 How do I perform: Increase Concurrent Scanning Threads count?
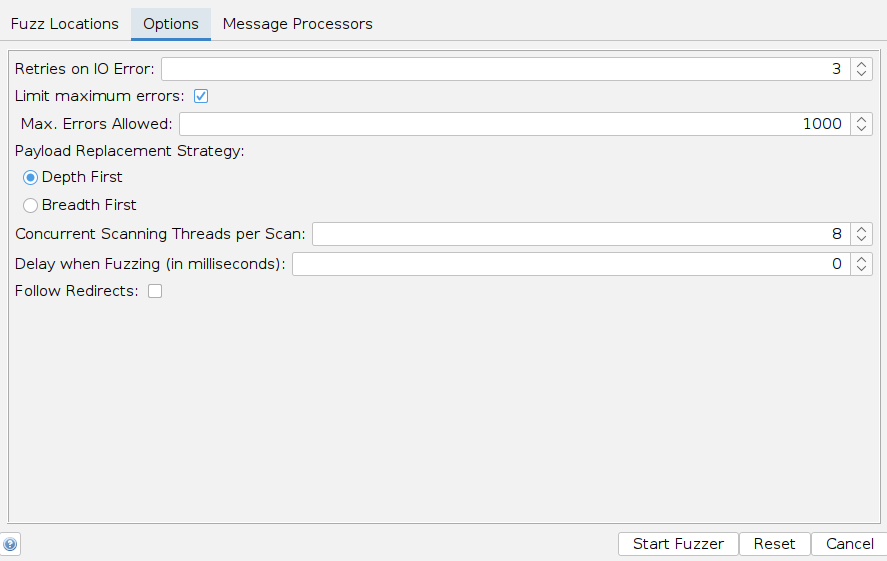pos(862,229)
